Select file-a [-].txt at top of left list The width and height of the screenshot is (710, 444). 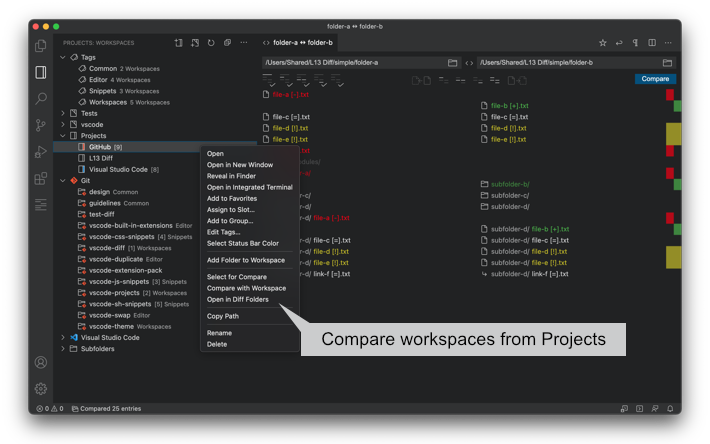coord(291,95)
